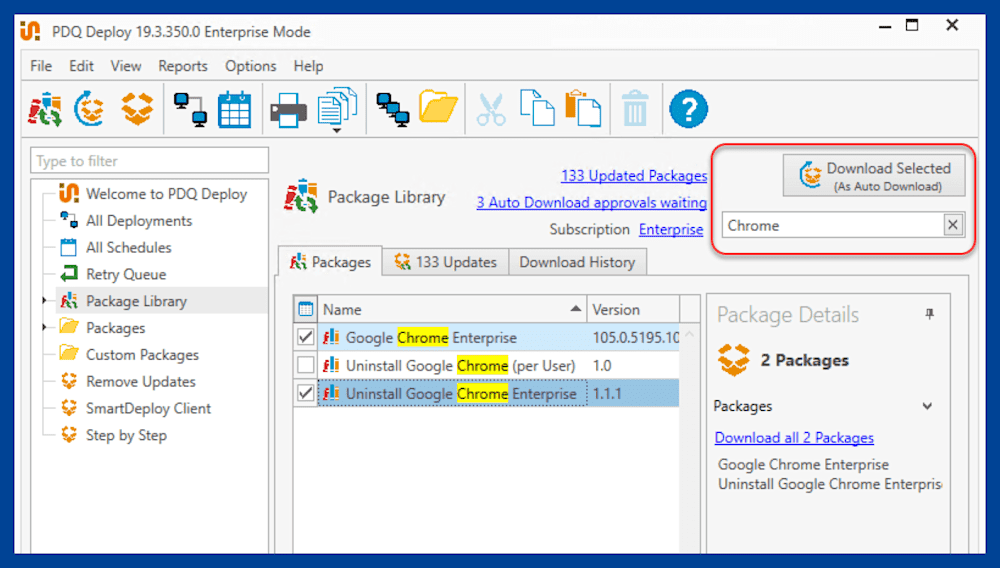Switch to the Download History tab
This screenshot has height=568, width=1000.
pos(577,262)
